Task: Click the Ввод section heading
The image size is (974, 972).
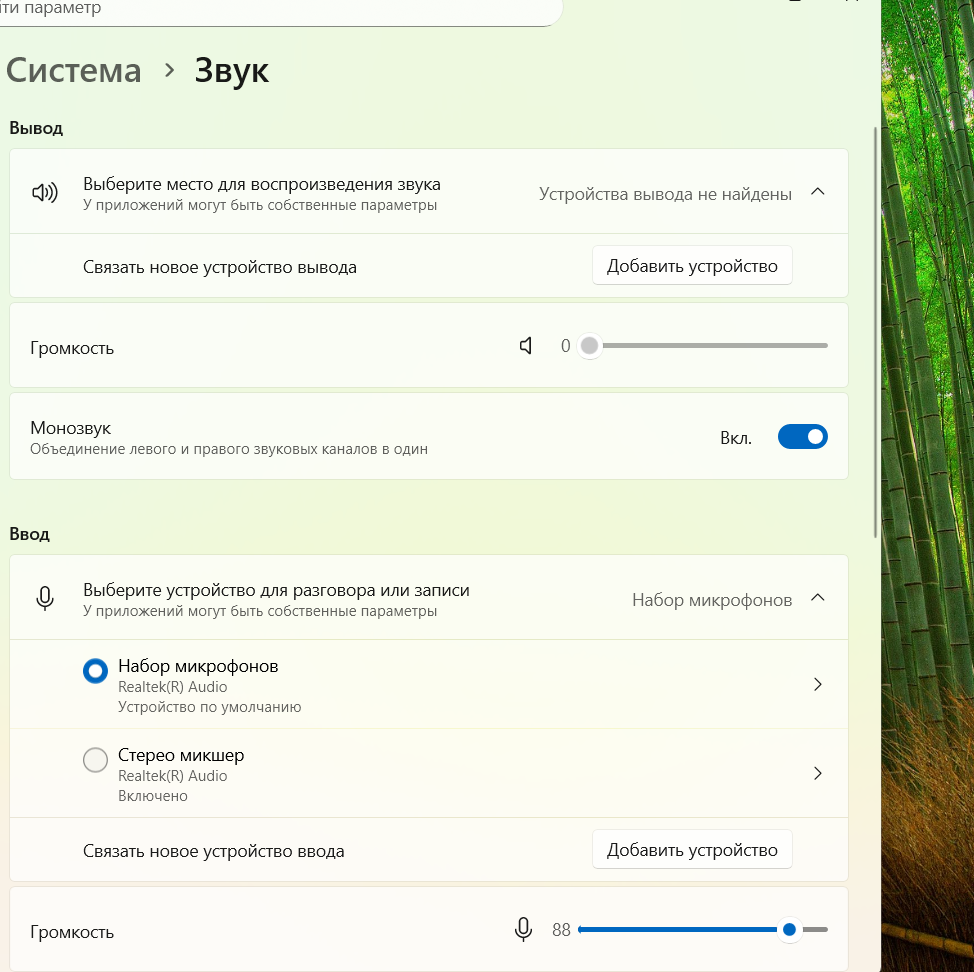Action: pos(29,534)
